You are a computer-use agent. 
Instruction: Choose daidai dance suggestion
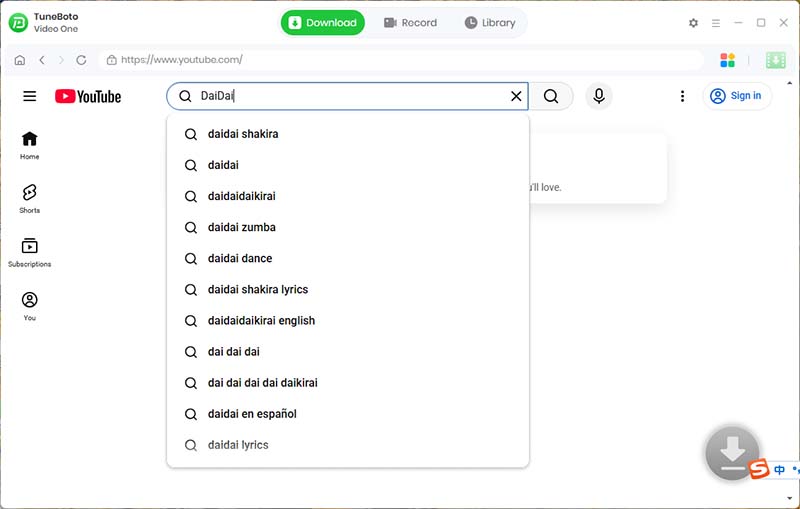[x=348, y=259]
